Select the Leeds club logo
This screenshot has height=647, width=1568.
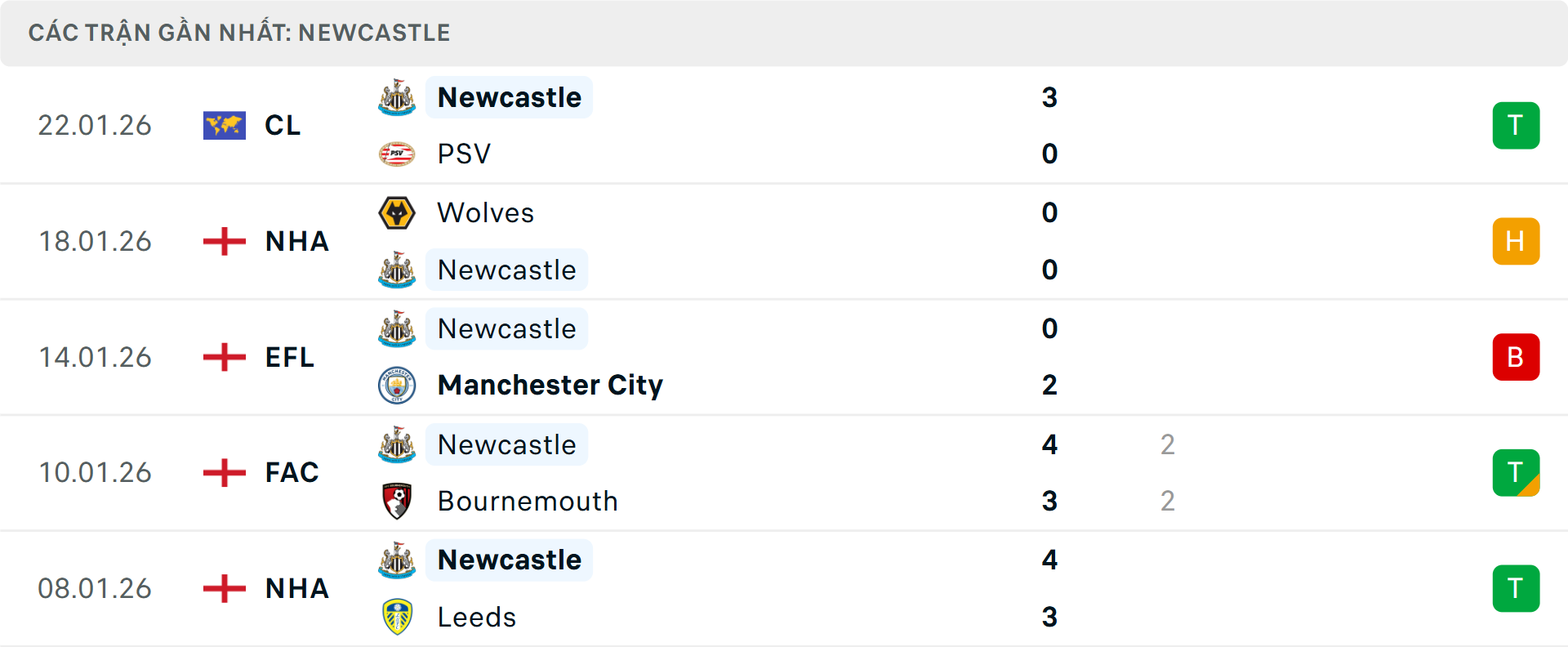point(397,617)
